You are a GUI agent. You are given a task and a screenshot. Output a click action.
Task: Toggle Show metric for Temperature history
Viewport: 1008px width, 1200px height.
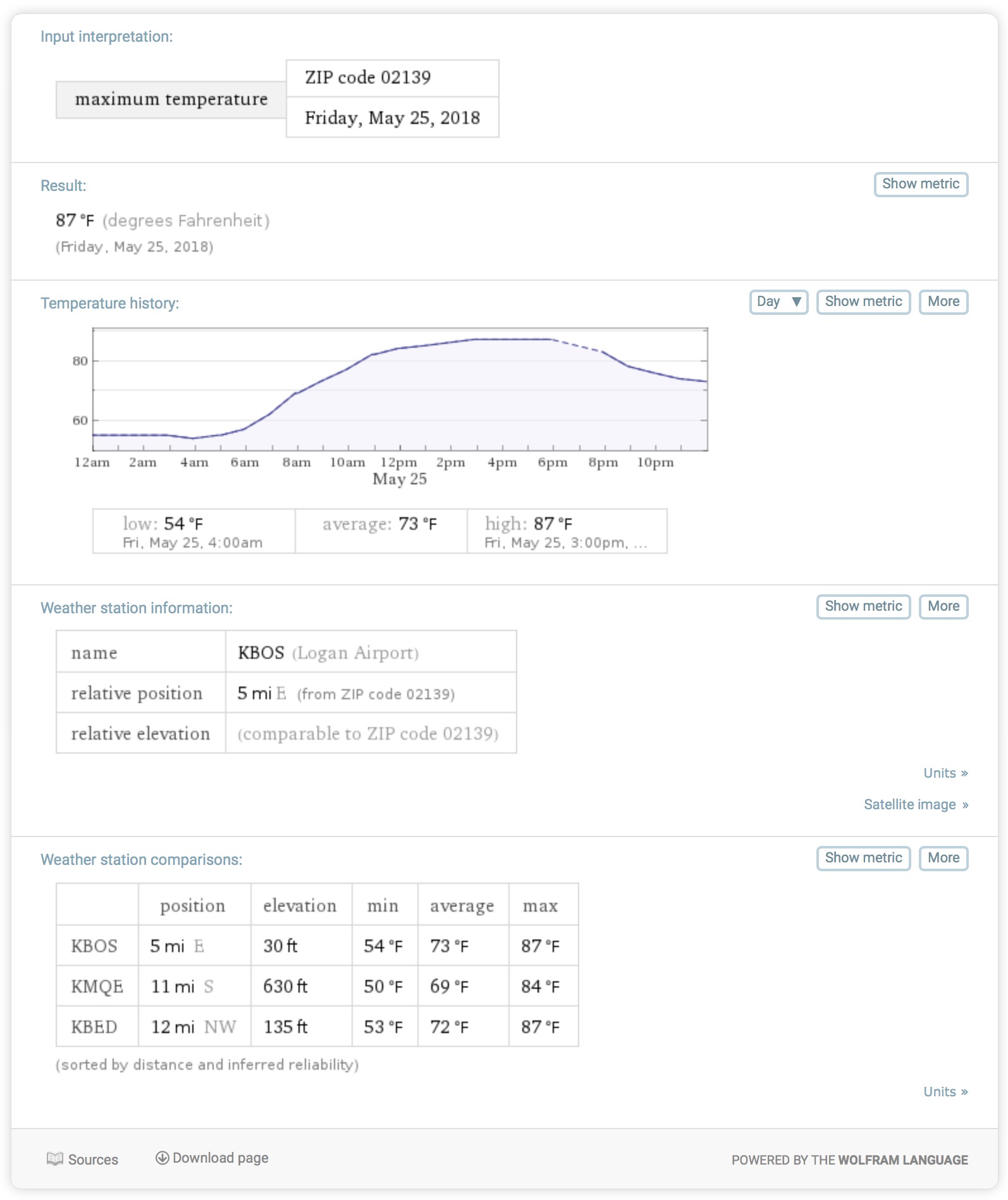(863, 302)
